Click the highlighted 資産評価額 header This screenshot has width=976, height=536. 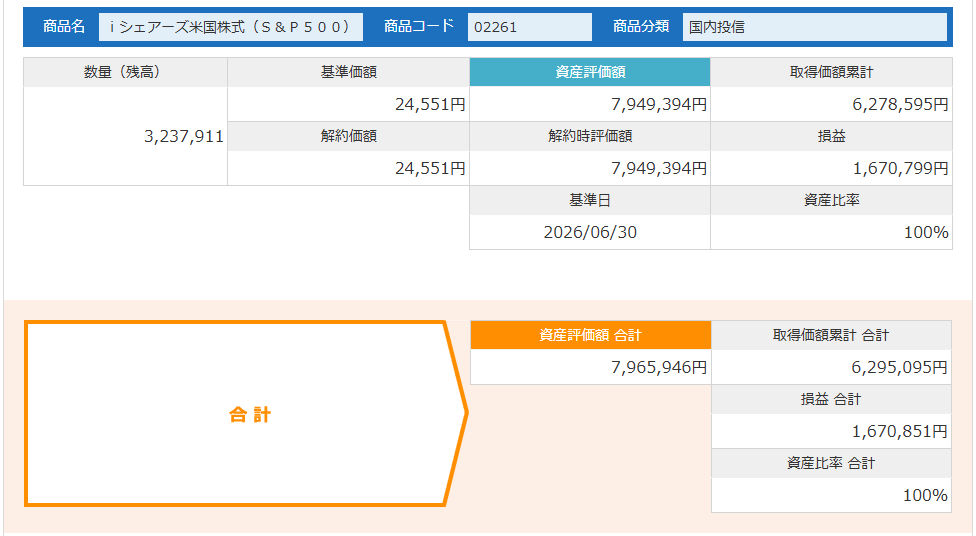point(590,72)
